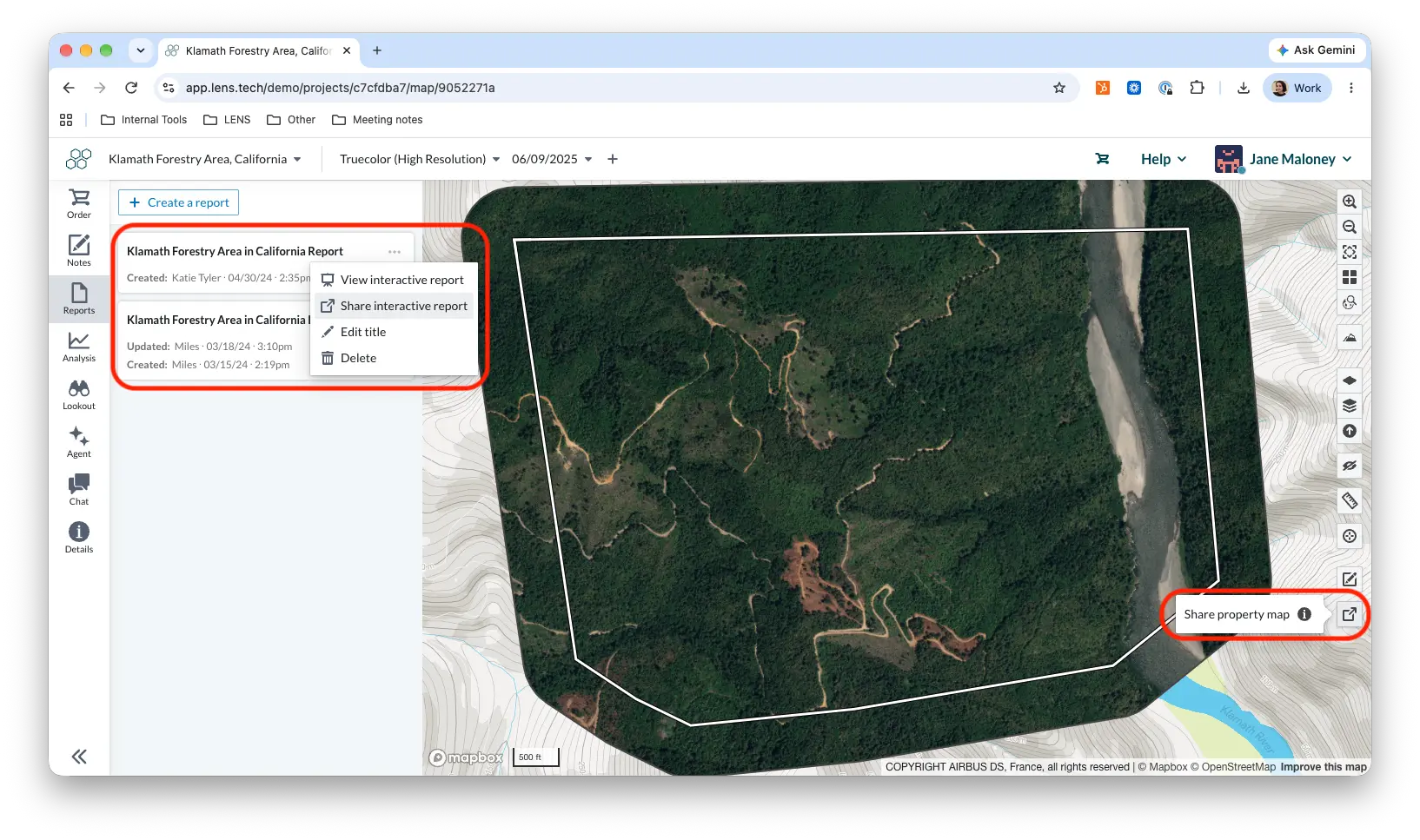Open the Lookout binoculars tool

pos(79,394)
